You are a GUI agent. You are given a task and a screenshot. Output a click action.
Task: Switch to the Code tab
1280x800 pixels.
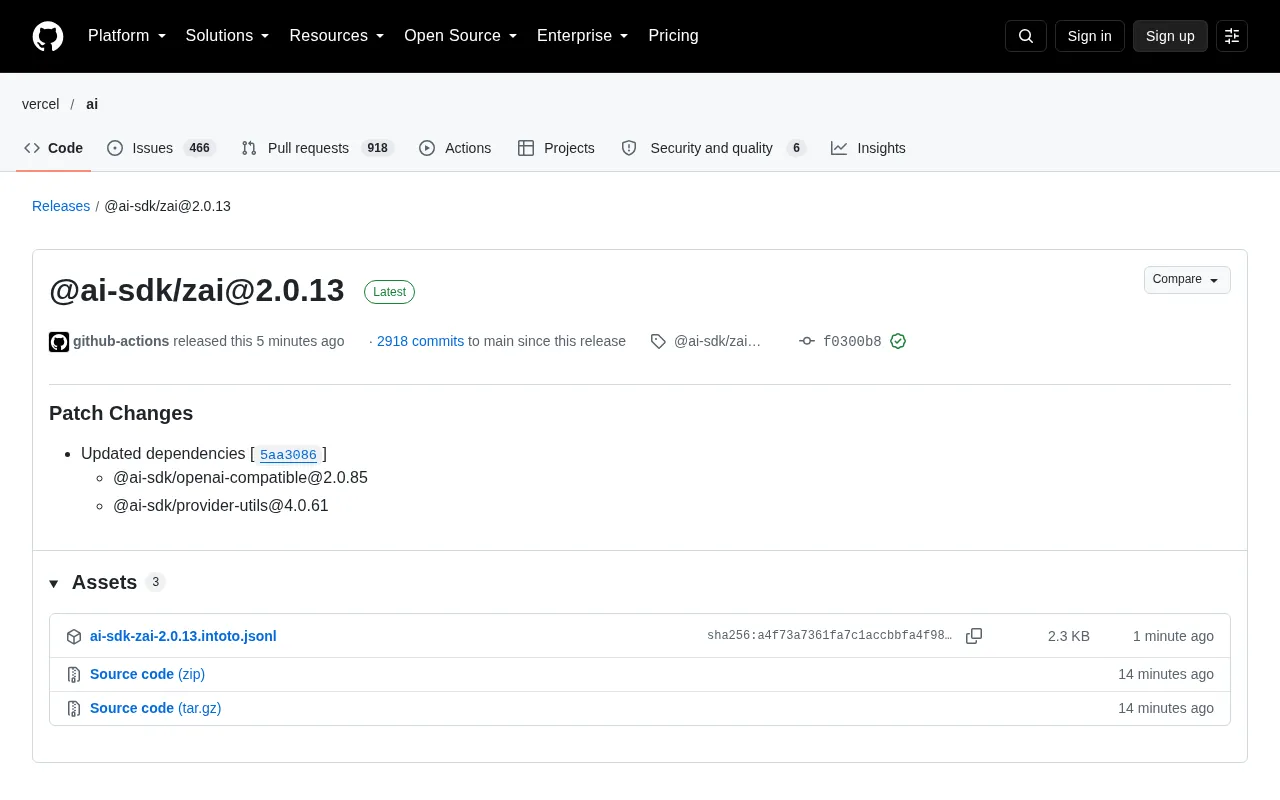[x=54, y=148]
